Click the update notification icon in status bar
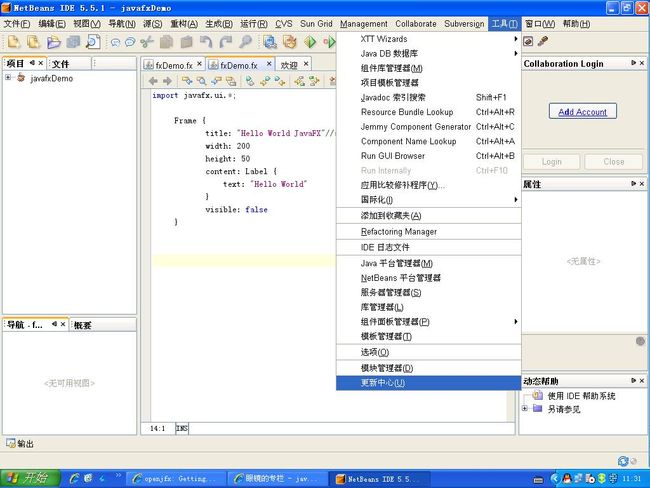650x488 pixels. click(623, 461)
